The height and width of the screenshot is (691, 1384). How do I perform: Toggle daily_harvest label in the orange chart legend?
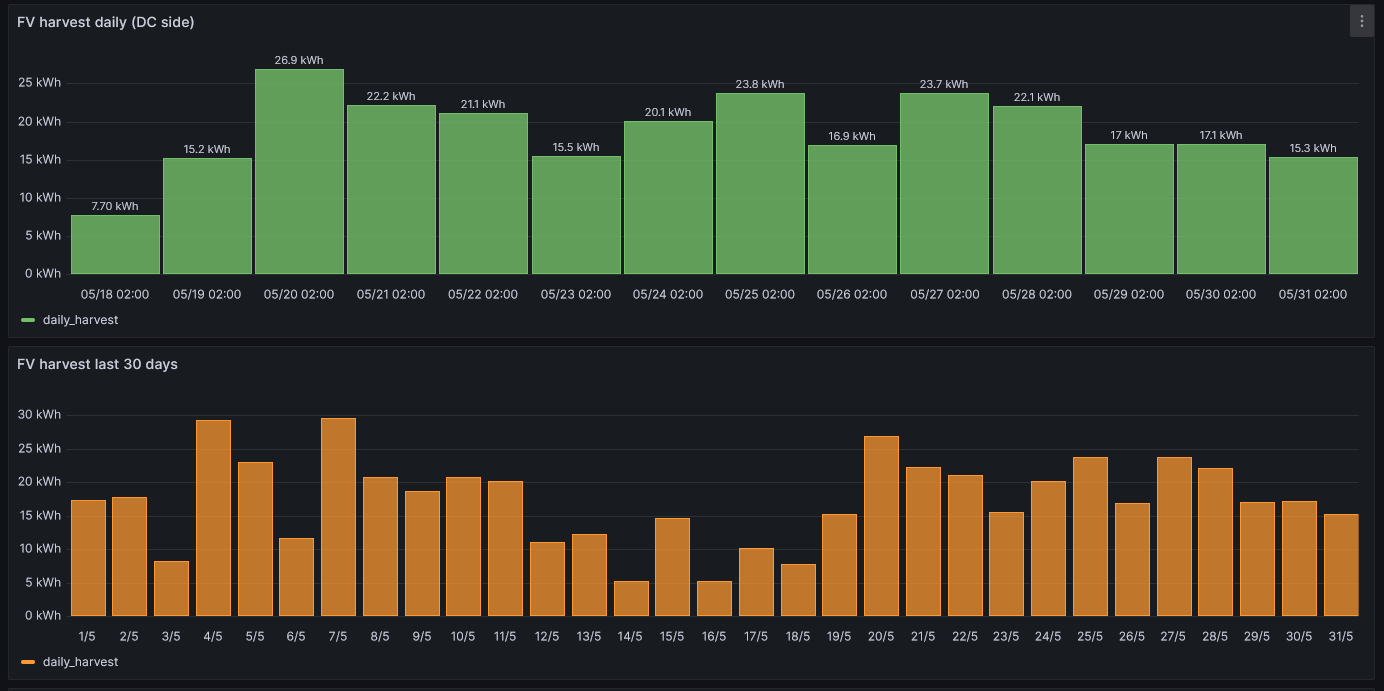coord(80,662)
